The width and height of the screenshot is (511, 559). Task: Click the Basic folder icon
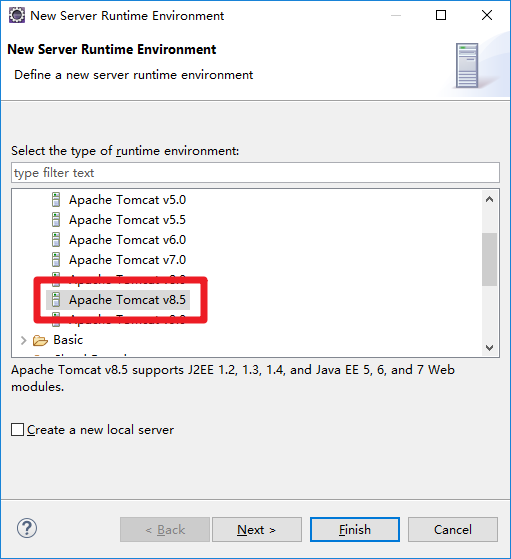point(40,340)
